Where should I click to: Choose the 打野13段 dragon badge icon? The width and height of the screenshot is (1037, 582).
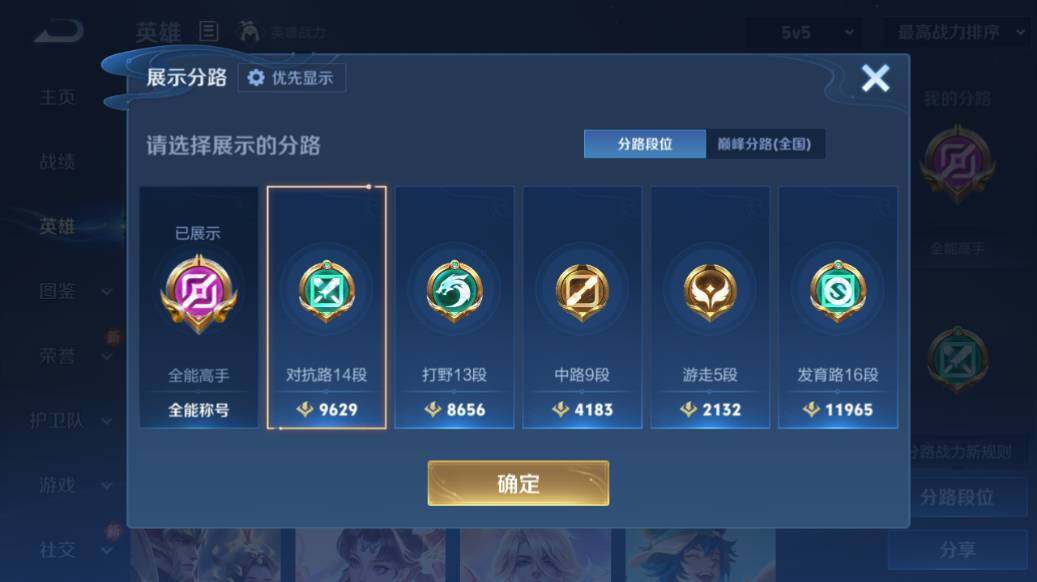[454, 291]
